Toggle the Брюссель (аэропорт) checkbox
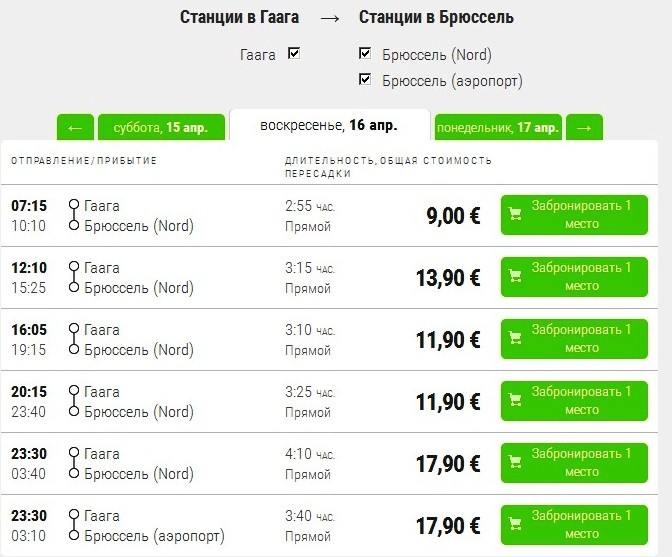Image resolution: width=672 pixels, height=557 pixels. 365,79
